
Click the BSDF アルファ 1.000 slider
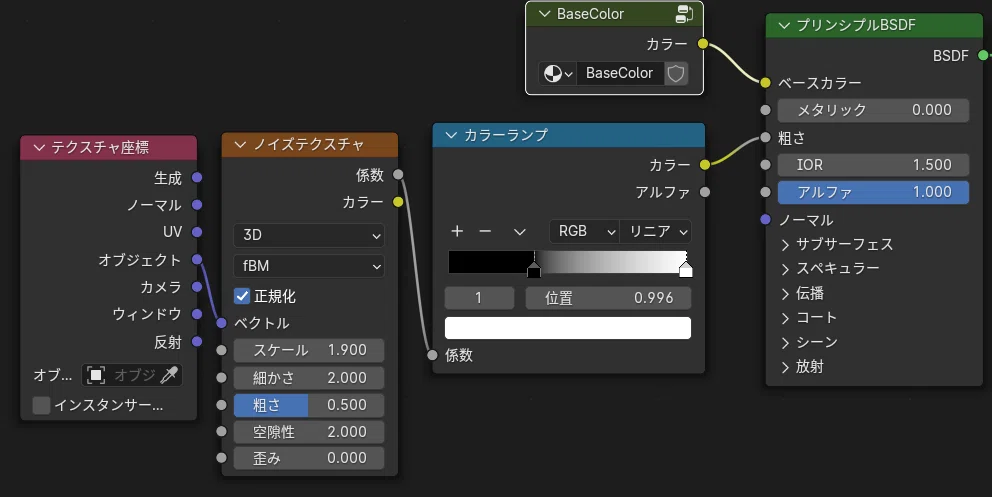873,192
